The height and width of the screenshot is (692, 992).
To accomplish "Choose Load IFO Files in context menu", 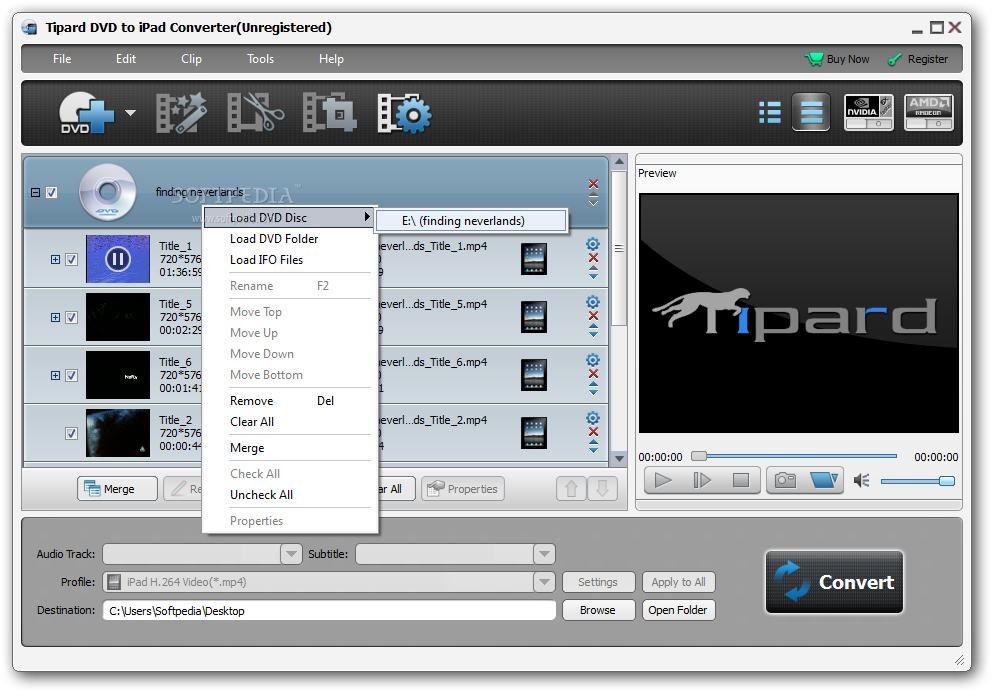I will (266, 260).
